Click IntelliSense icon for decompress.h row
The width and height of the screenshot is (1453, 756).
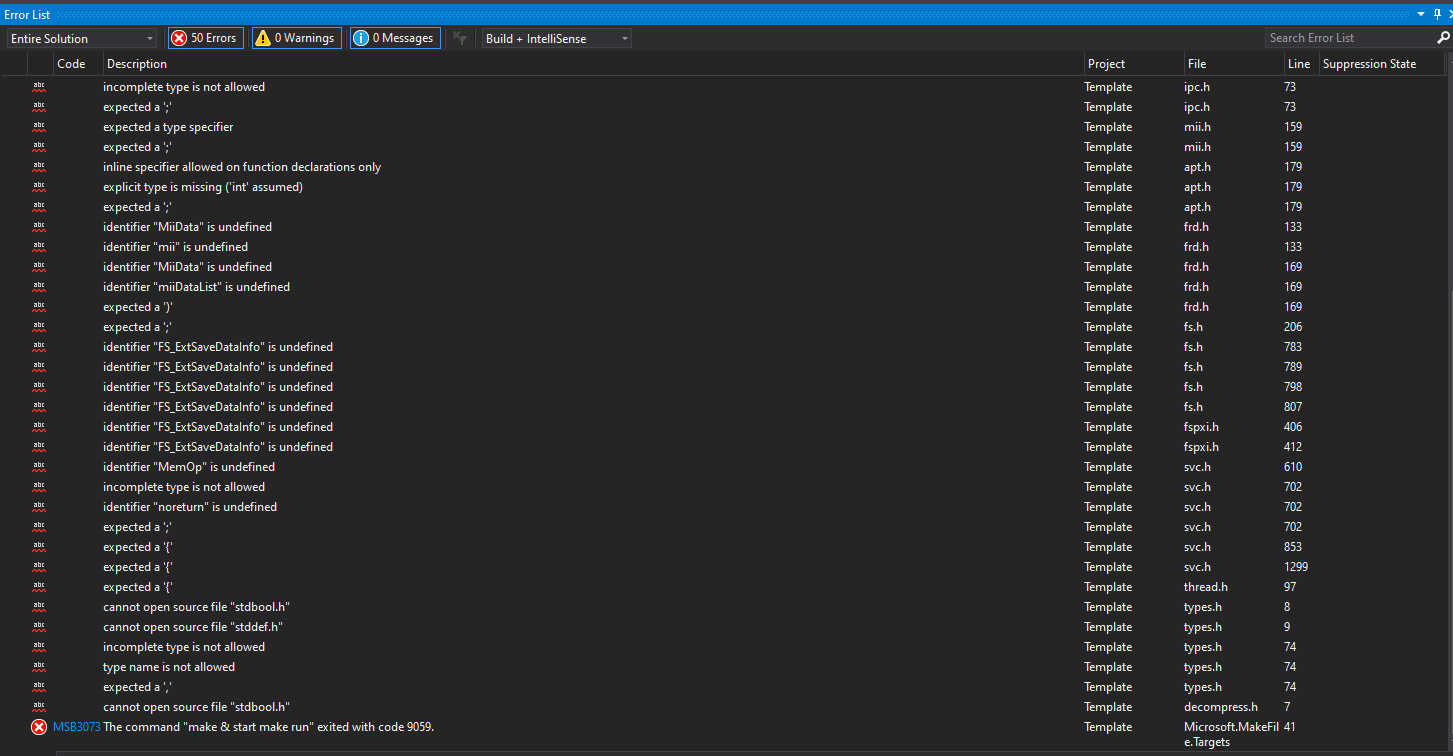point(39,707)
